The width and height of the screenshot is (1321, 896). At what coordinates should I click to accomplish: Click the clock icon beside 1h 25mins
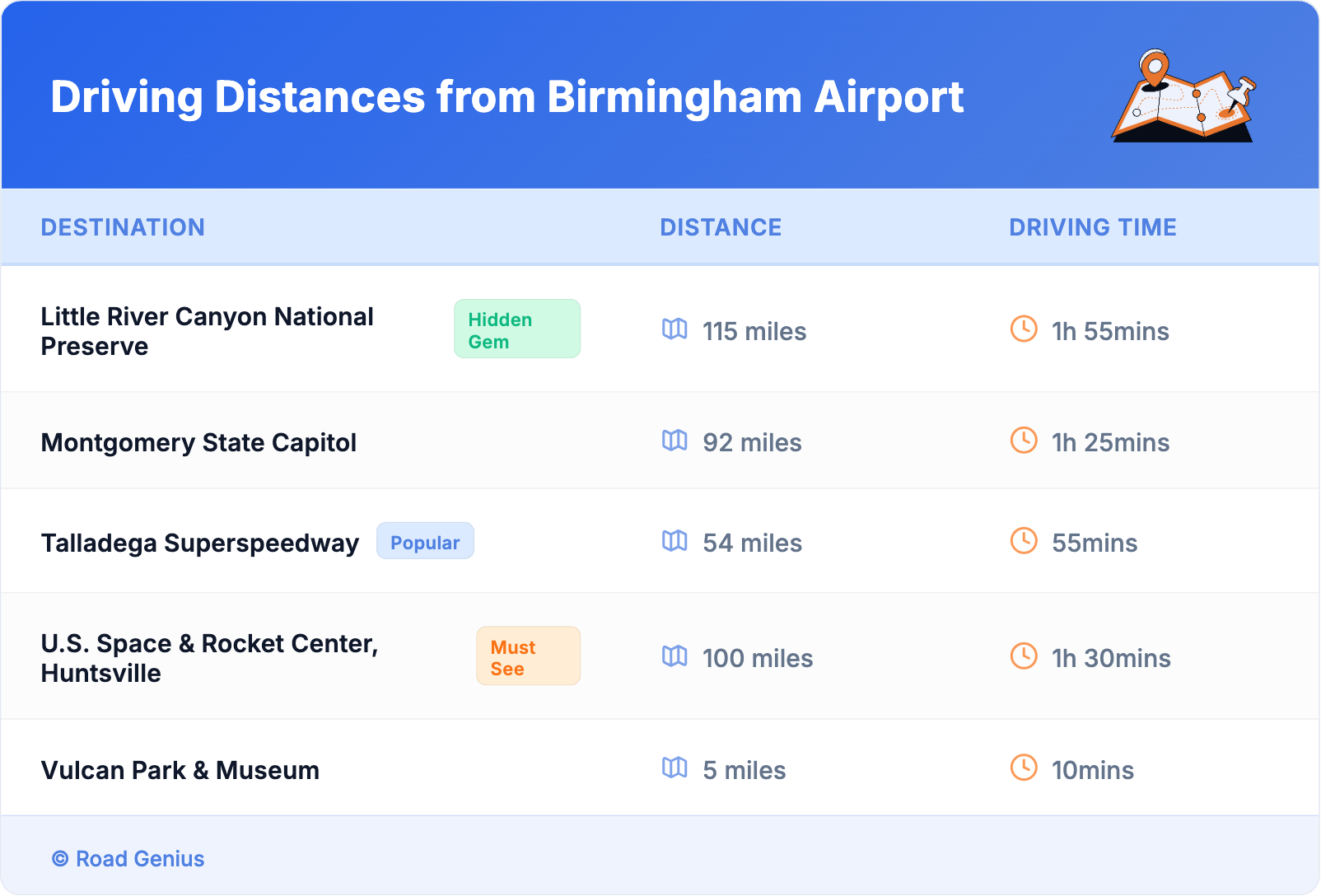click(x=1024, y=441)
